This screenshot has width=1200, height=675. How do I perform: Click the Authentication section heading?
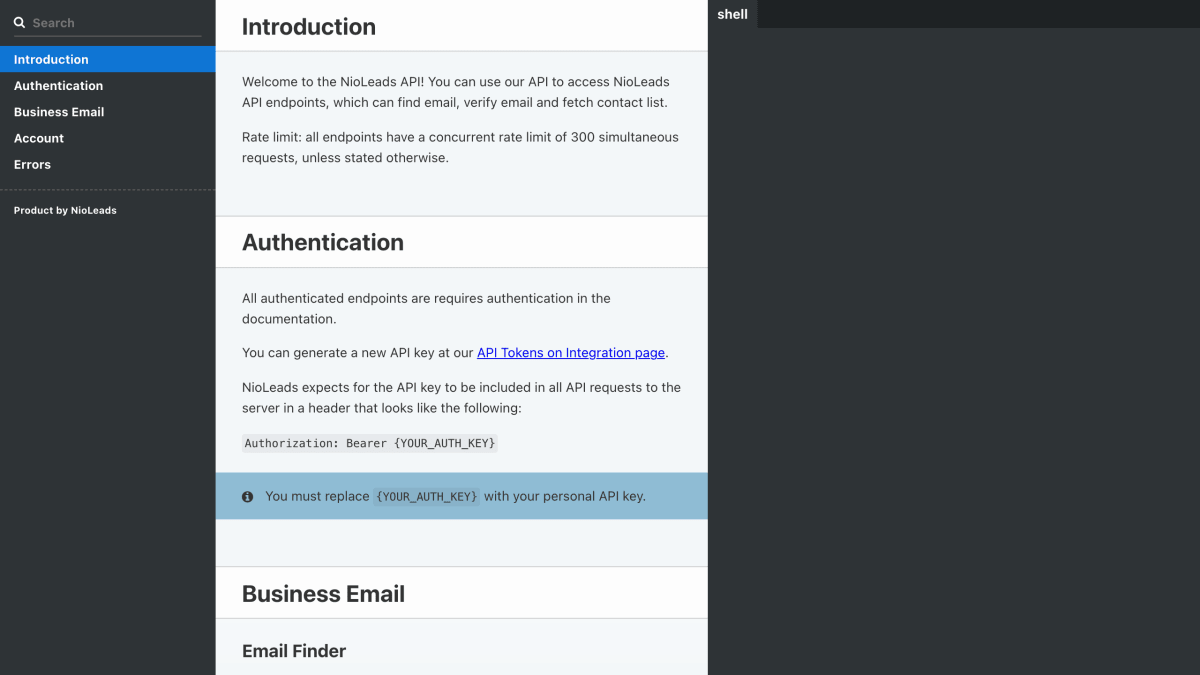[x=323, y=242]
